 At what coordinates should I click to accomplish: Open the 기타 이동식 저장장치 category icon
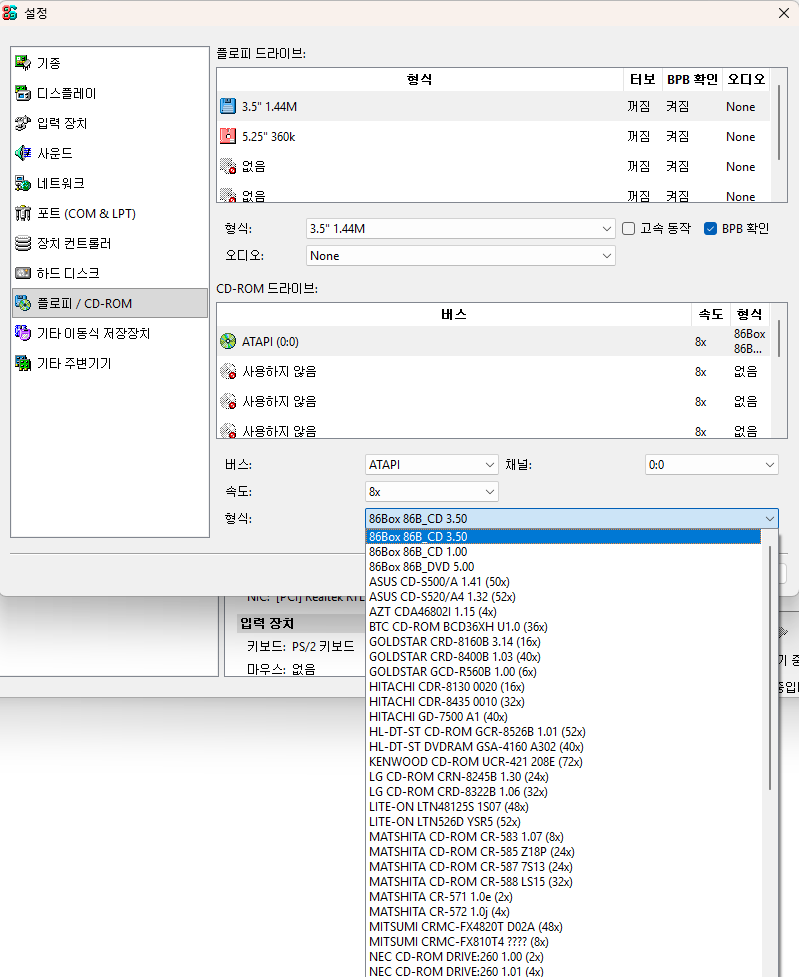tap(23, 333)
